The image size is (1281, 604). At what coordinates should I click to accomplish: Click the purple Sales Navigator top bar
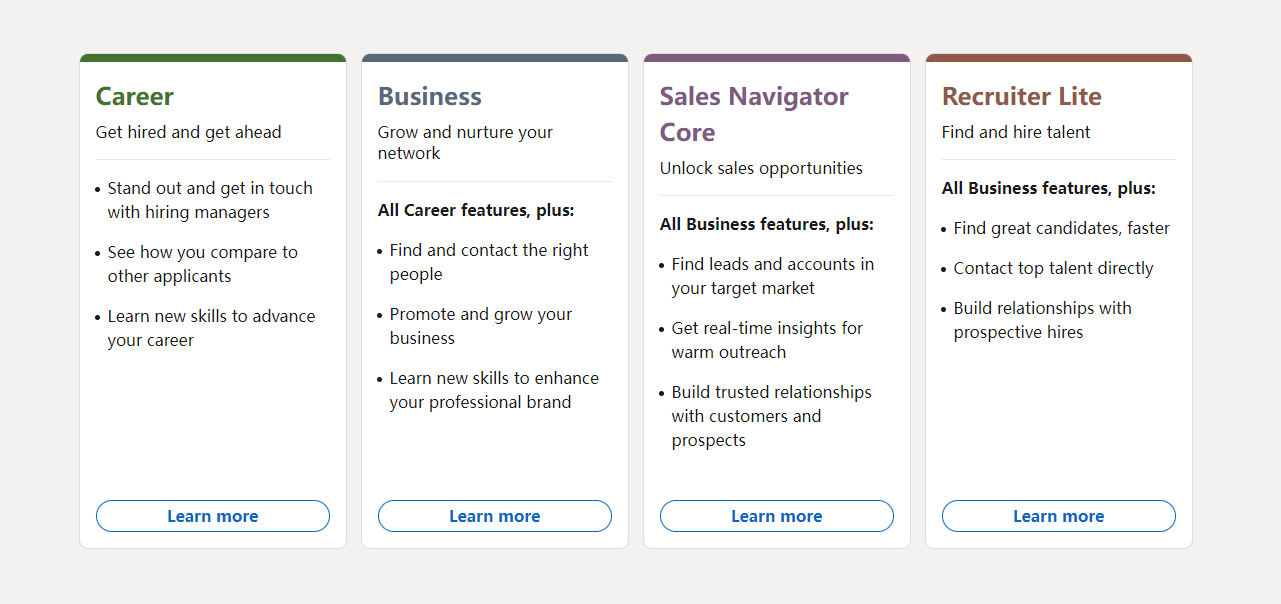coord(777,58)
